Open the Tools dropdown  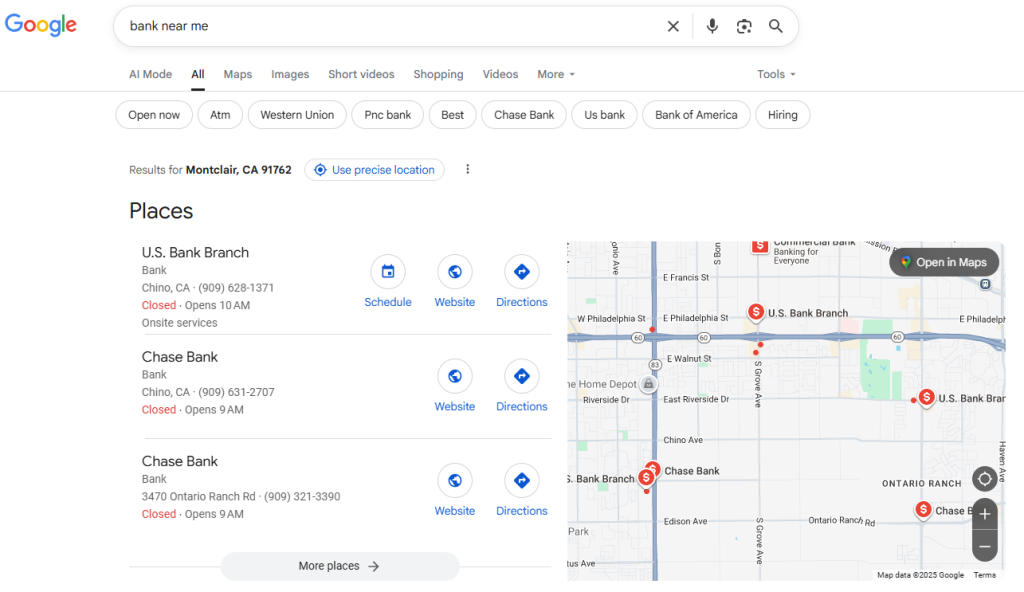coord(776,74)
